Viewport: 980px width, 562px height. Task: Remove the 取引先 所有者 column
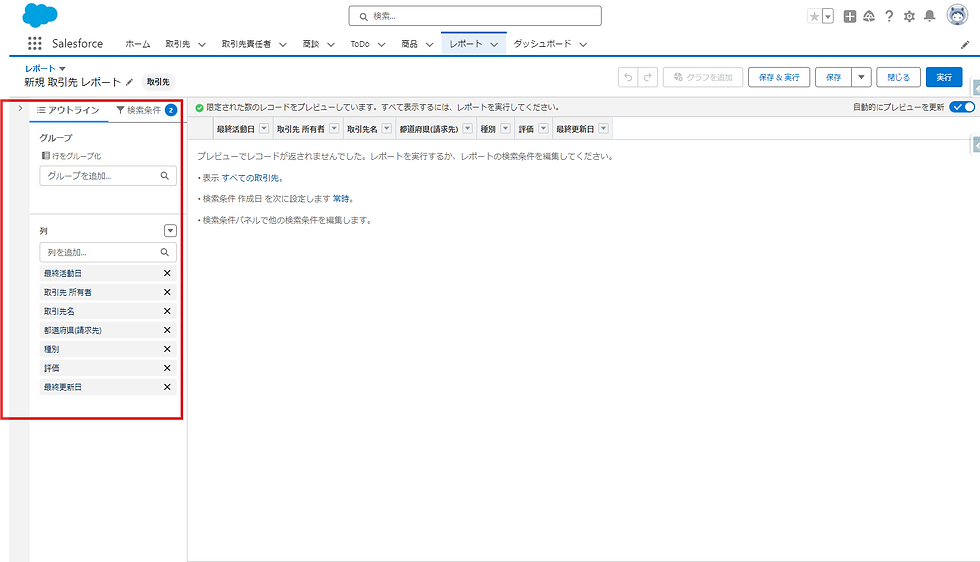click(167, 292)
